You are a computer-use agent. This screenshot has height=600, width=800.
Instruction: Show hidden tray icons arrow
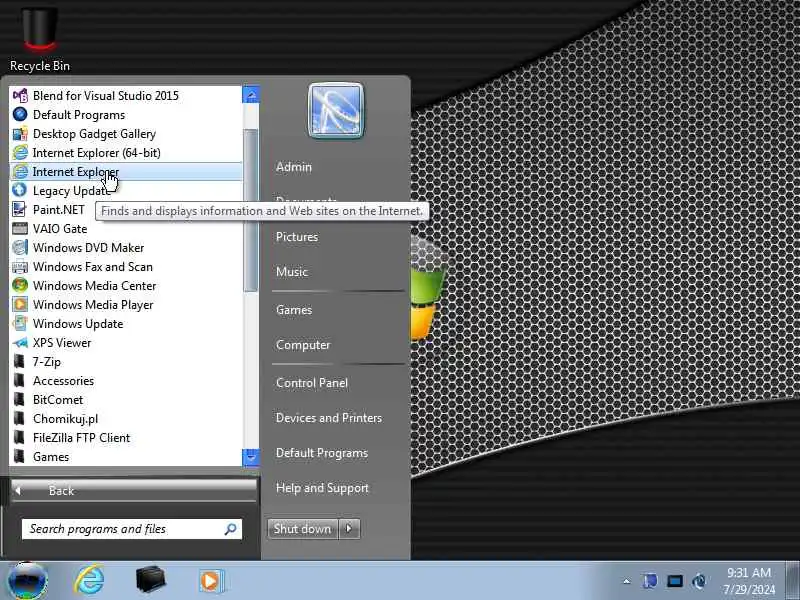[x=627, y=581]
